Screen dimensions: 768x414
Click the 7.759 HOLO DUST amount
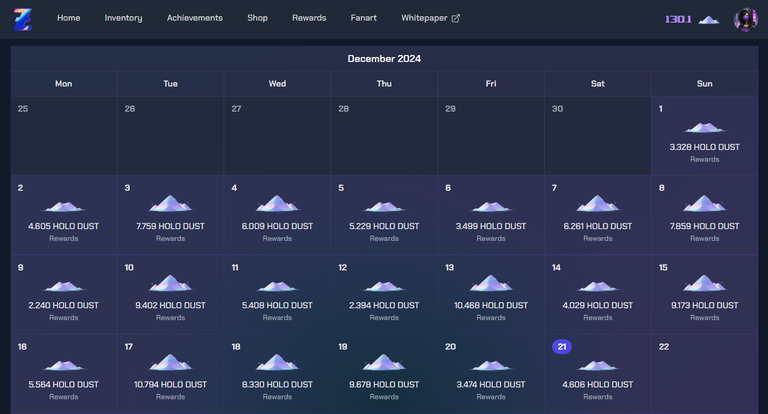click(170, 226)
